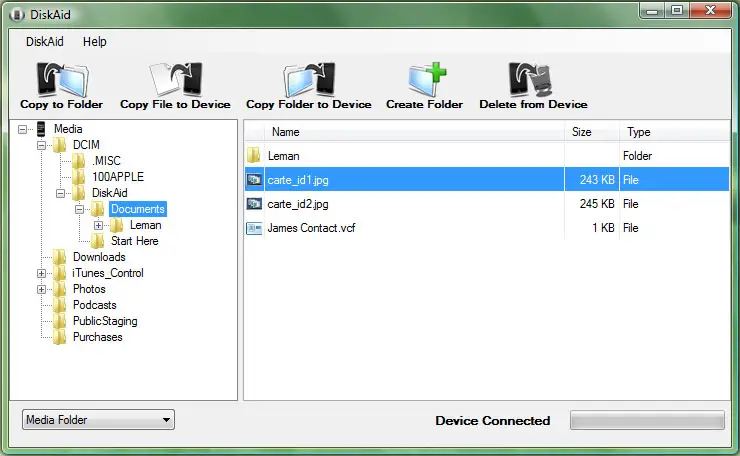Open the Media Folder dropdown

click(98, 420)
